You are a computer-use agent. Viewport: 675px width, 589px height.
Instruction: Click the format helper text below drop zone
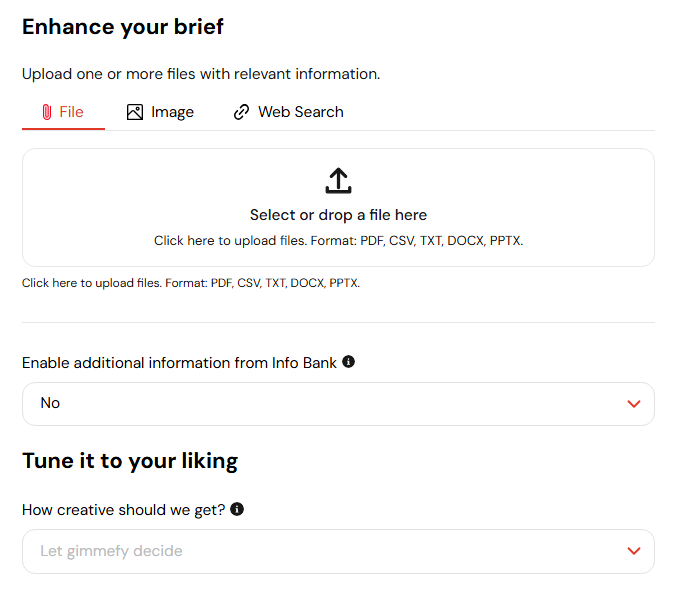click(x=191, y=283)
